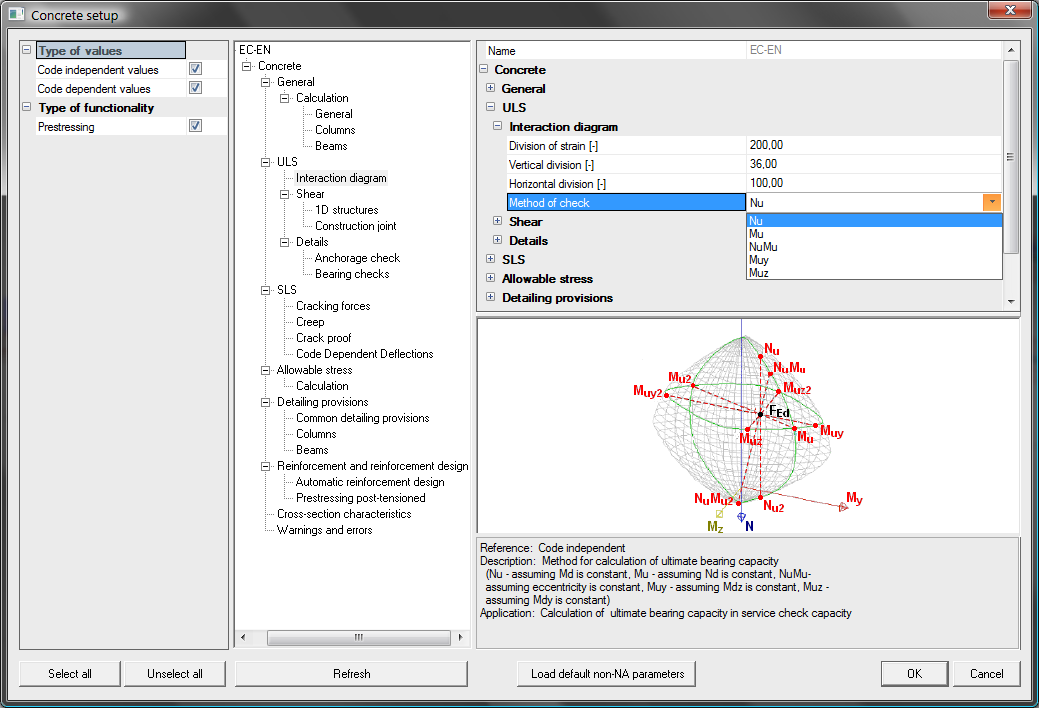Expand the Shear property group
Viewport: 1039px width, 708px height.
497,222
